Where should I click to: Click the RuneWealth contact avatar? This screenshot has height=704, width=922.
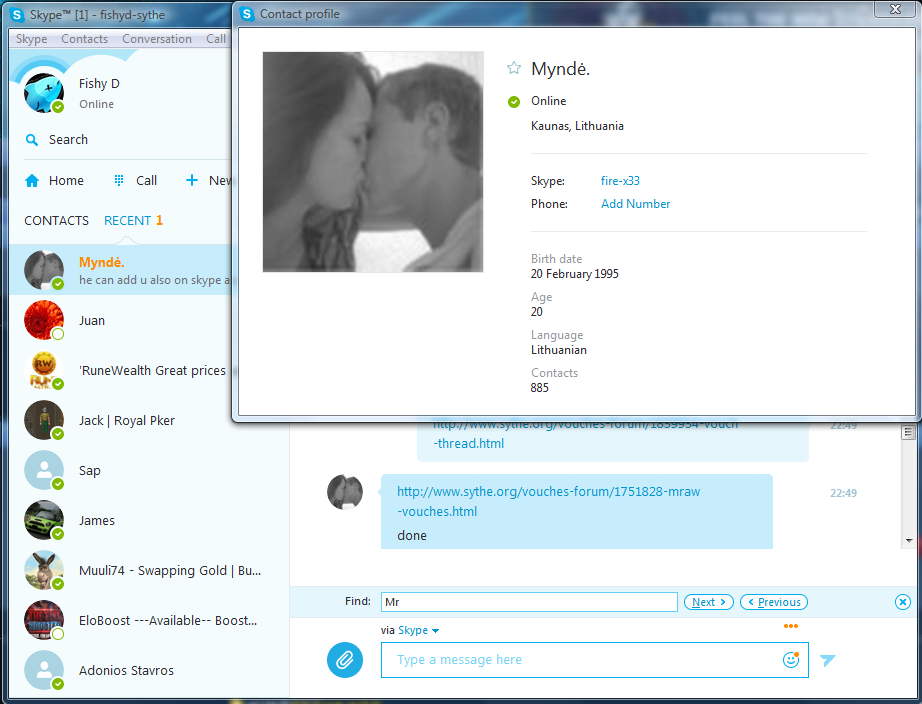point(44,370)
